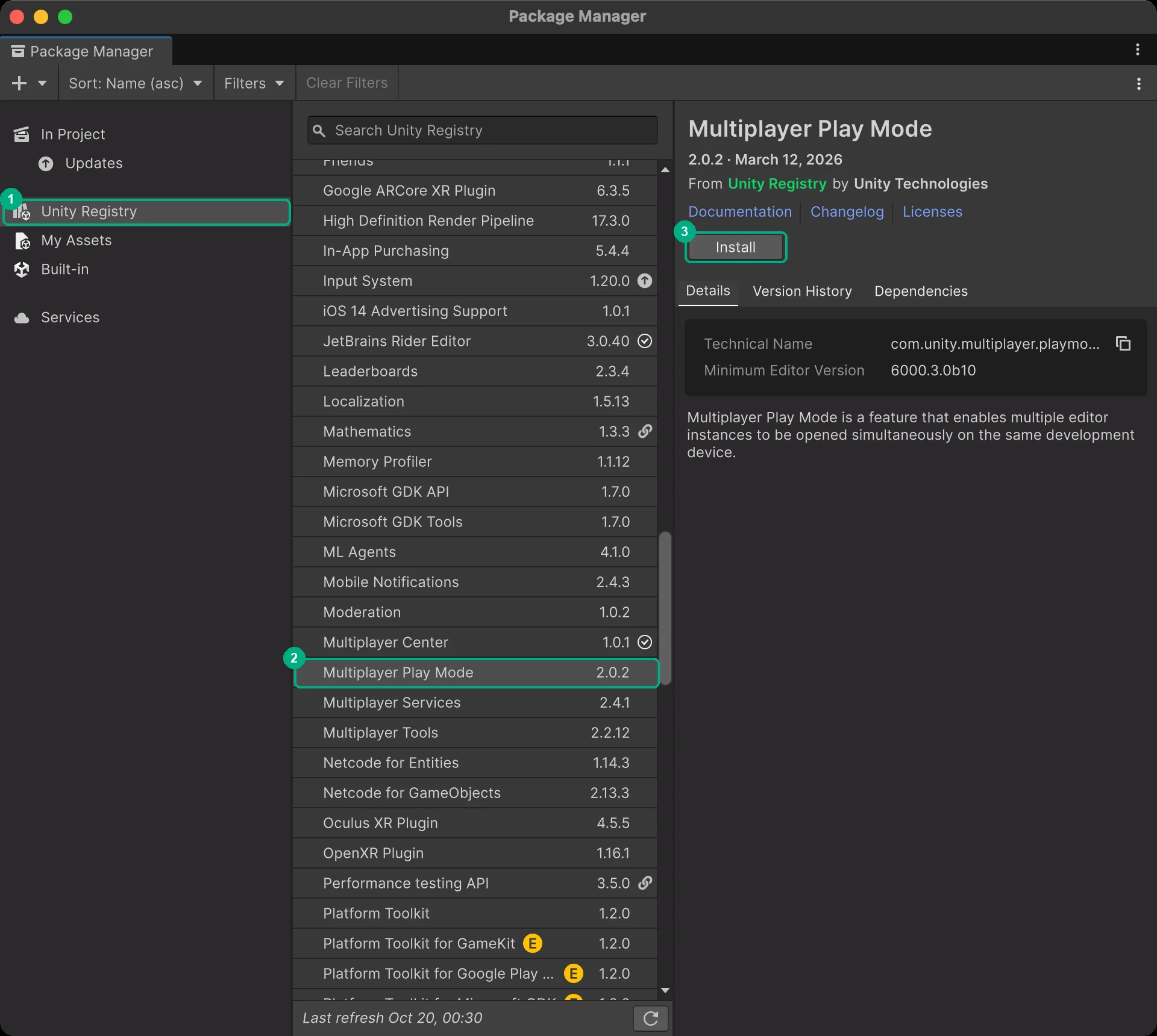Open the add package dropdown arrow
Viewport: 1157px width, 1036px height.
[42, 83]
